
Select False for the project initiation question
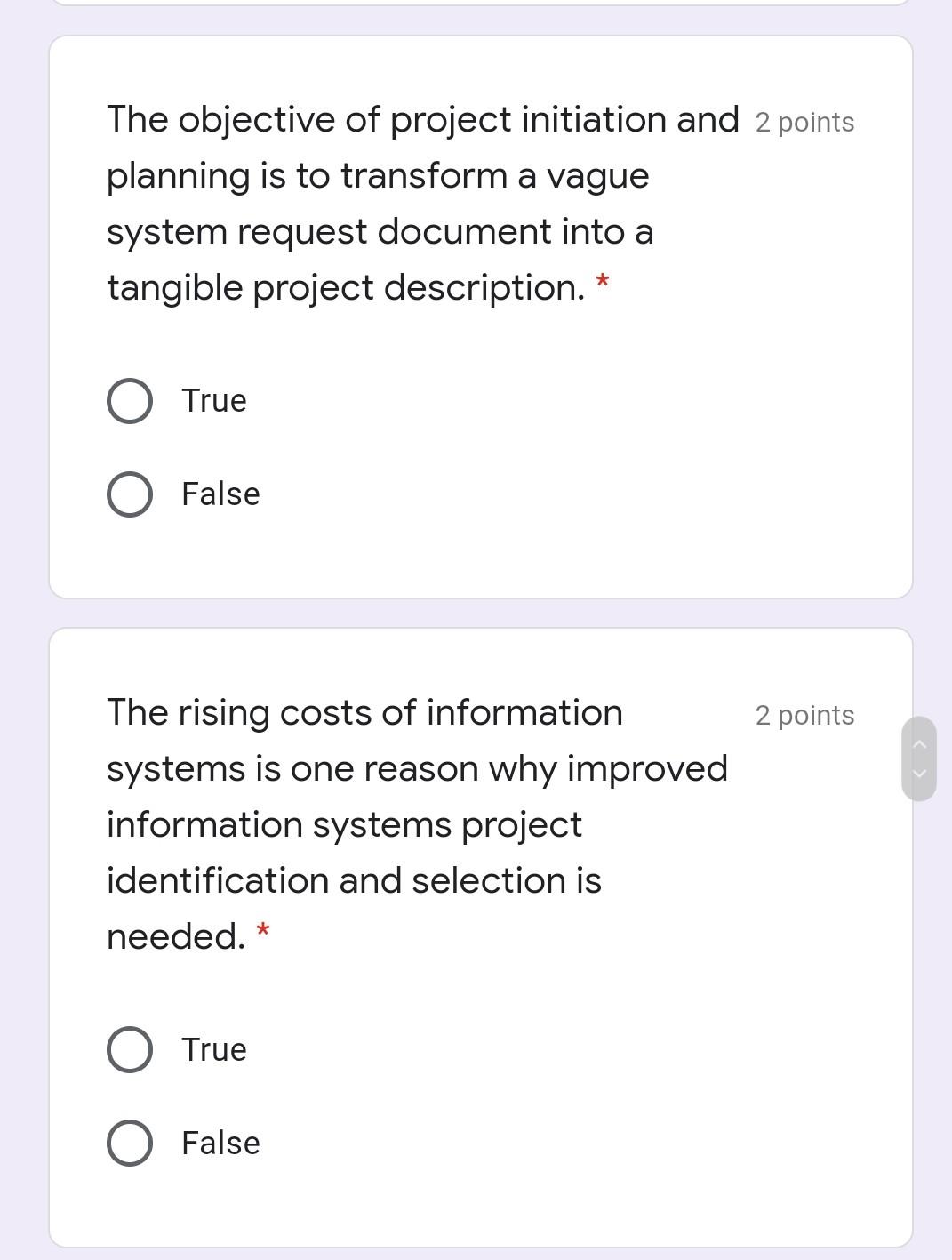point(129,494)
